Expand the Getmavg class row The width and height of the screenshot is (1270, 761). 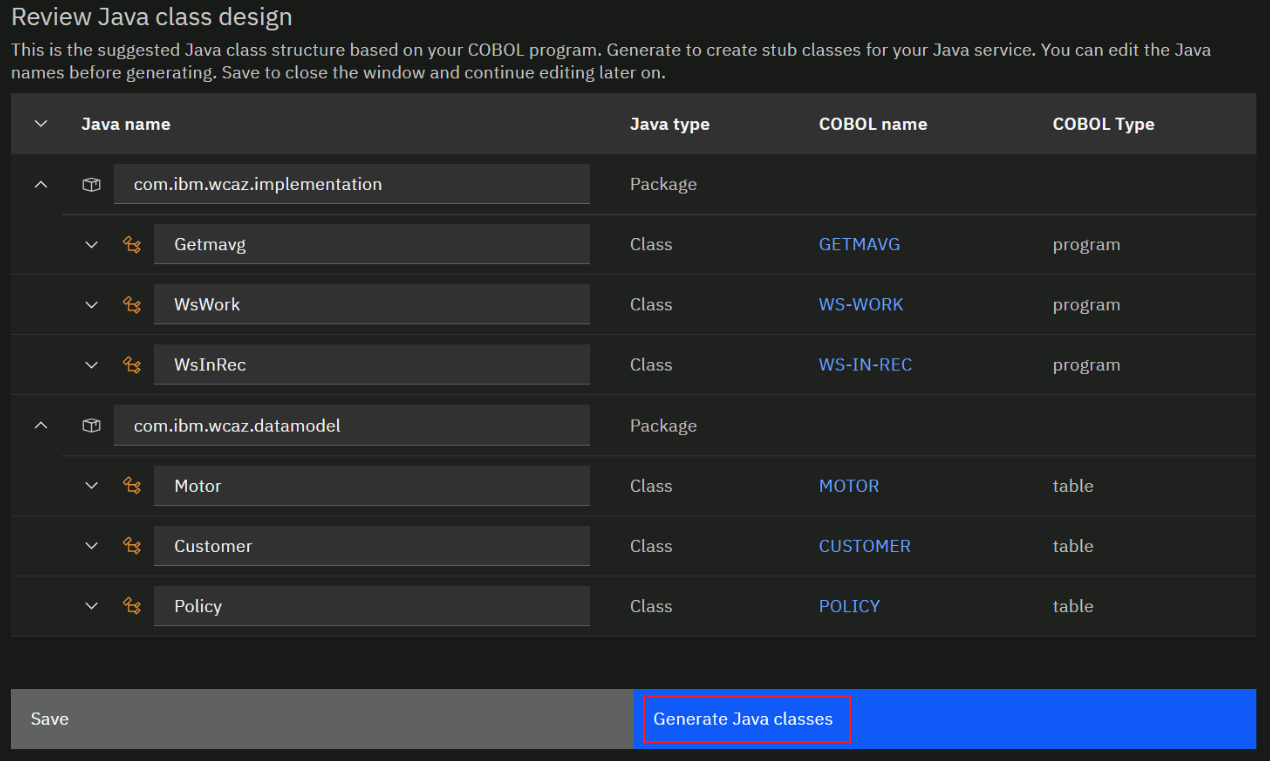pyautogui.click(x=92, y=245)
